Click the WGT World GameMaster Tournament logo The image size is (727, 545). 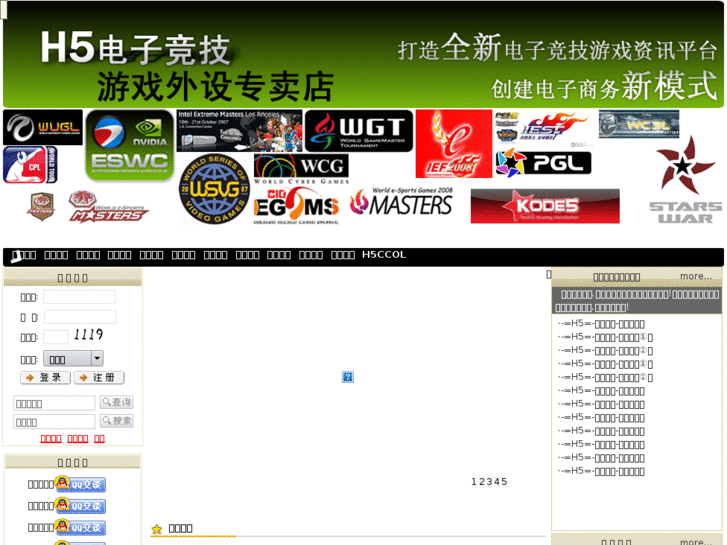(x=359, y=131)
